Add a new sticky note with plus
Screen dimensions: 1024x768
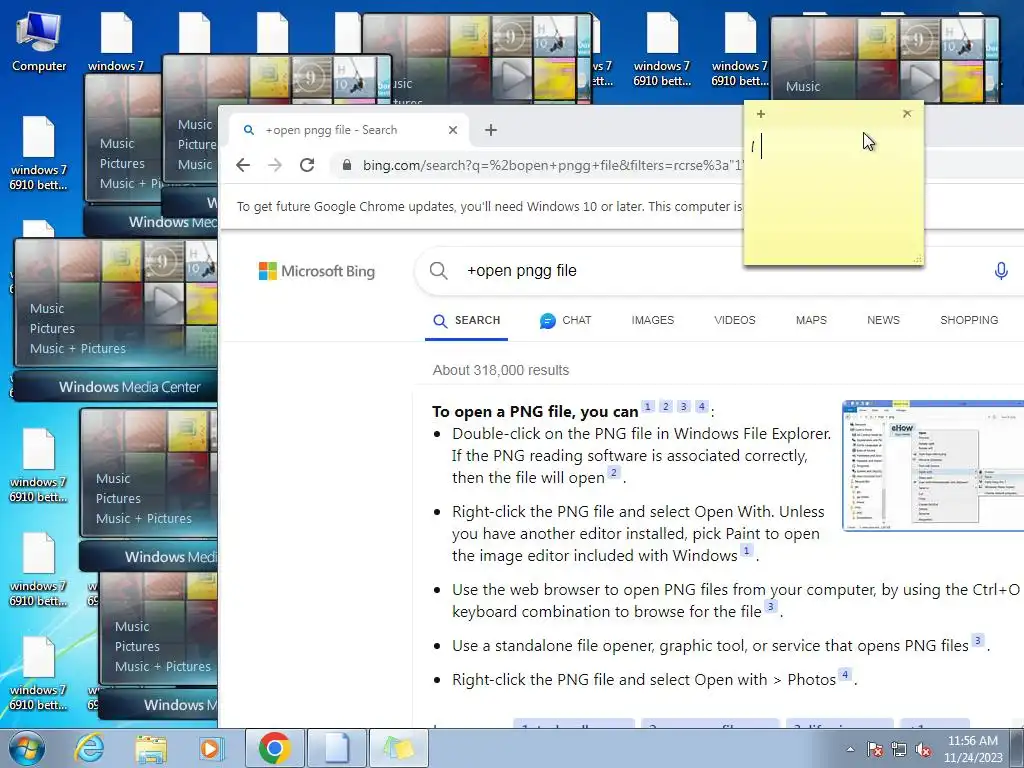pos(760,114)
